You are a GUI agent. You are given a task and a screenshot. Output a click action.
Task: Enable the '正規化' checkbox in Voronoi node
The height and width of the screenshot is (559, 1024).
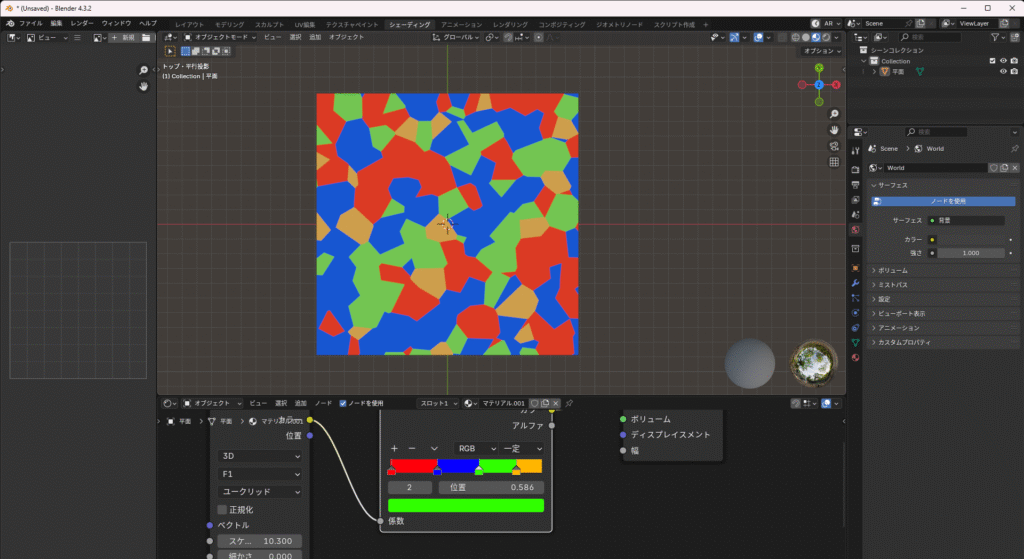click(x=222, y=509)
